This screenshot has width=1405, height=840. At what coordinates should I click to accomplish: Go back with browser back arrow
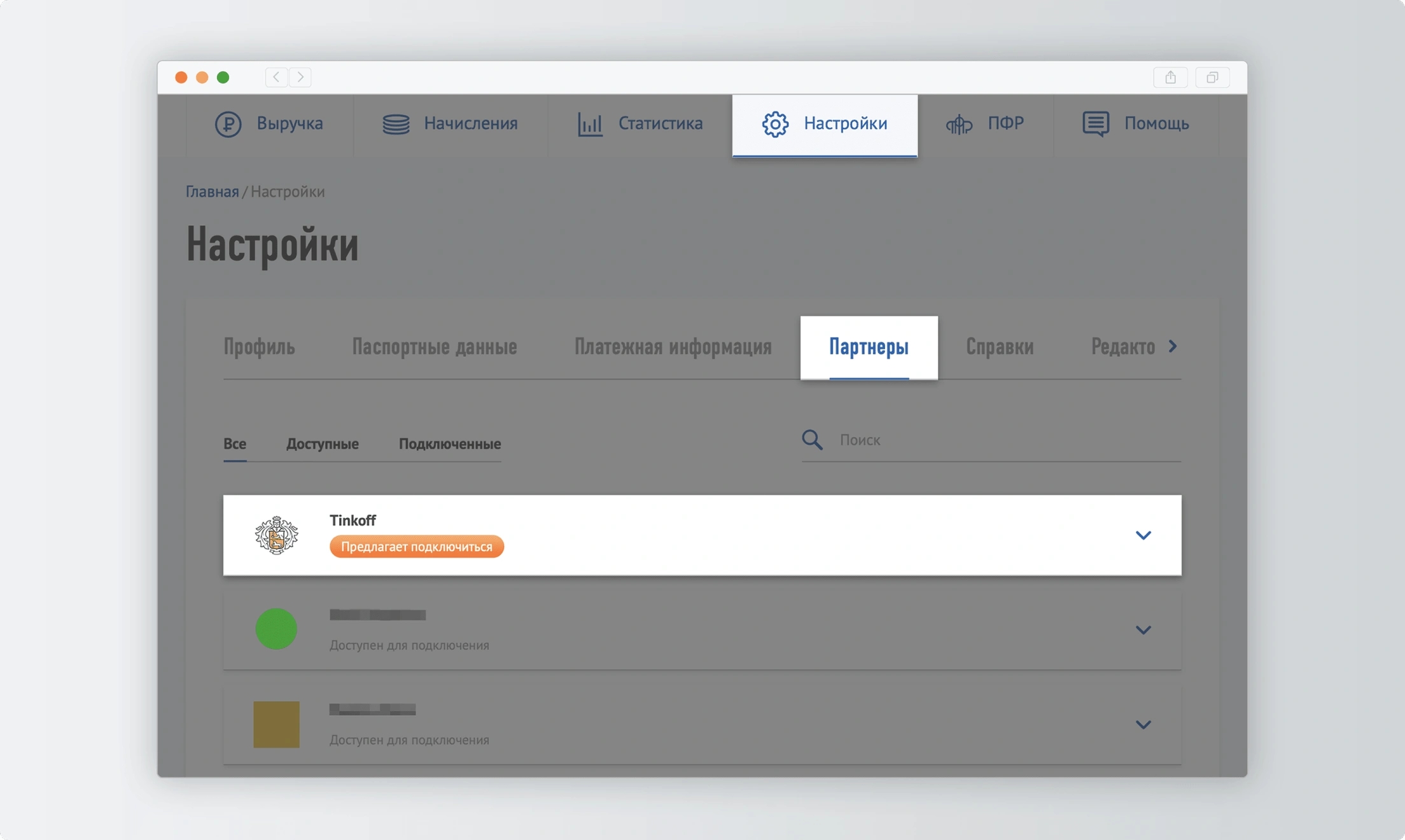tap(276, 77)
